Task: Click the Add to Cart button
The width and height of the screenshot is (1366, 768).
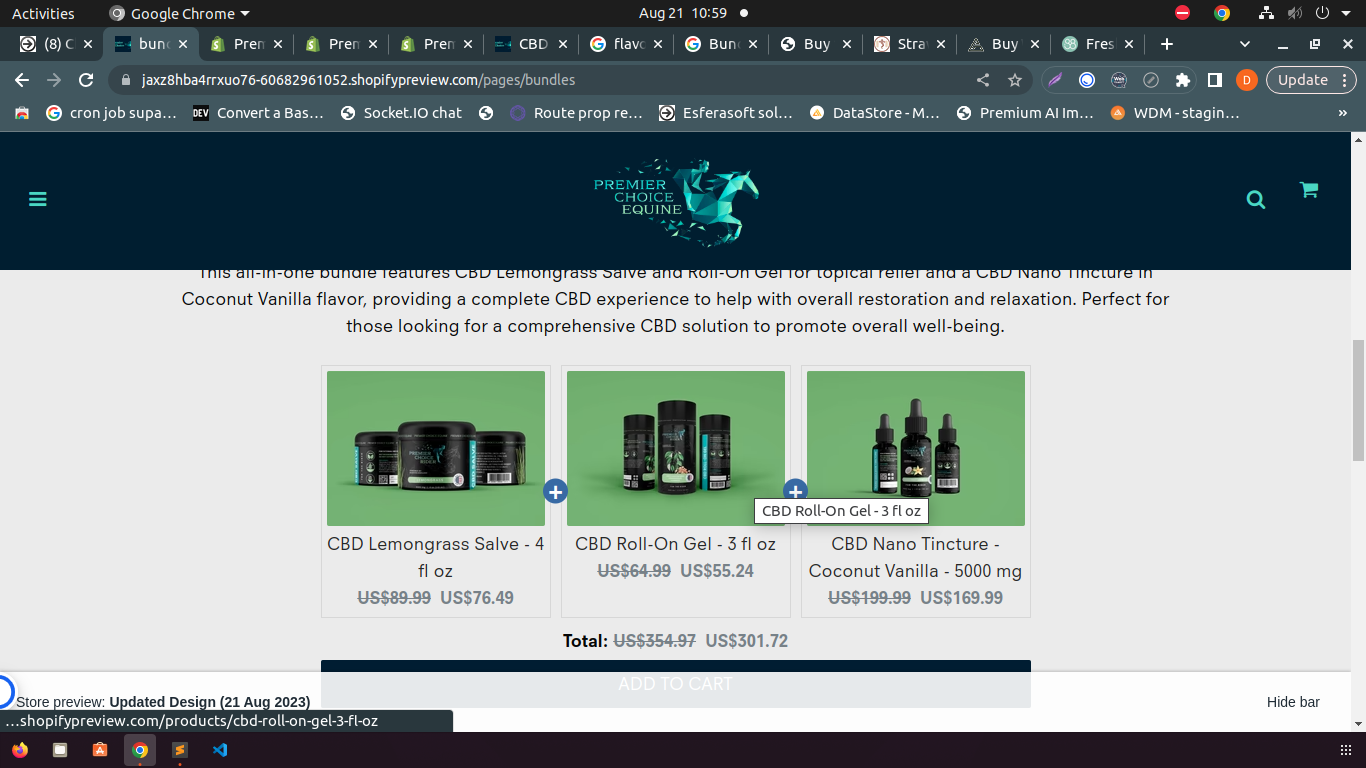Action: click(675, 684)
